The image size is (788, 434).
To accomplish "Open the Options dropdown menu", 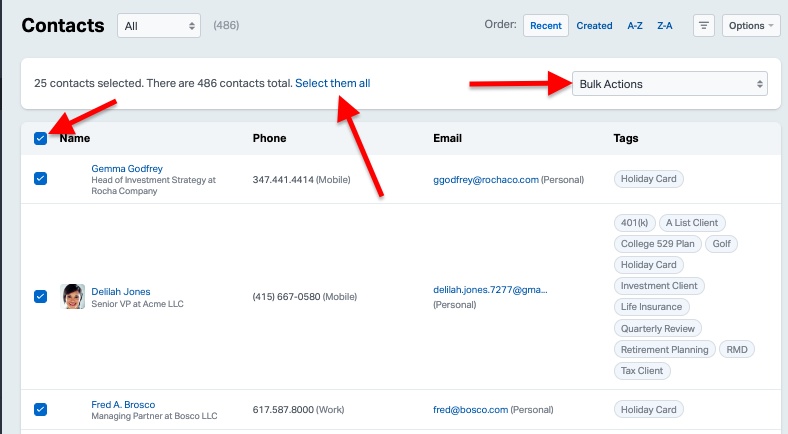I will click(751, 26).
